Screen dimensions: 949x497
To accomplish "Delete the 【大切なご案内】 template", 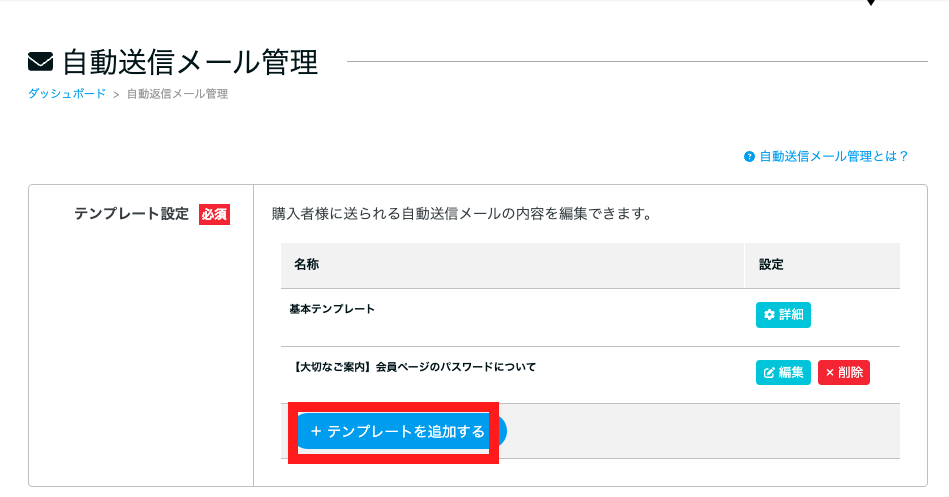I will pyautogui.click(x=844, y=372).
